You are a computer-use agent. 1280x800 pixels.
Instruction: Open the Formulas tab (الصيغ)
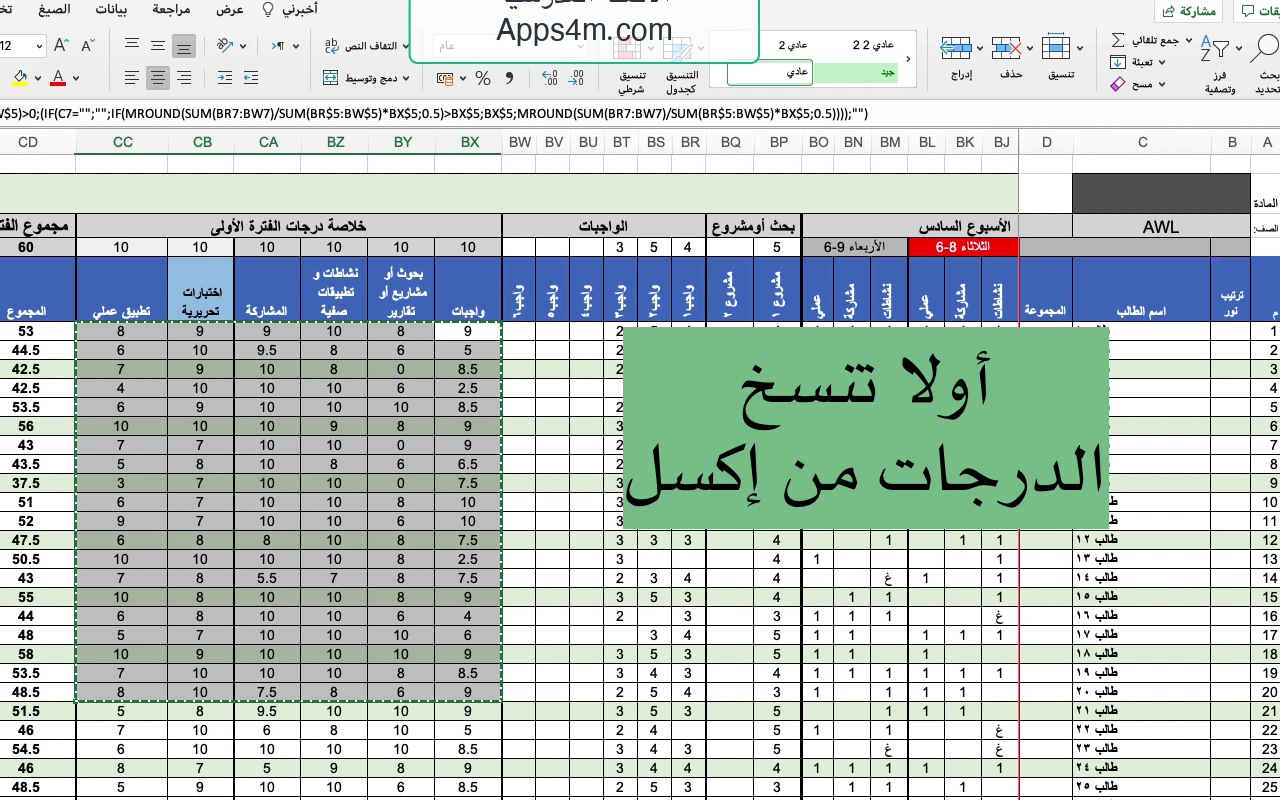point(54,10)
